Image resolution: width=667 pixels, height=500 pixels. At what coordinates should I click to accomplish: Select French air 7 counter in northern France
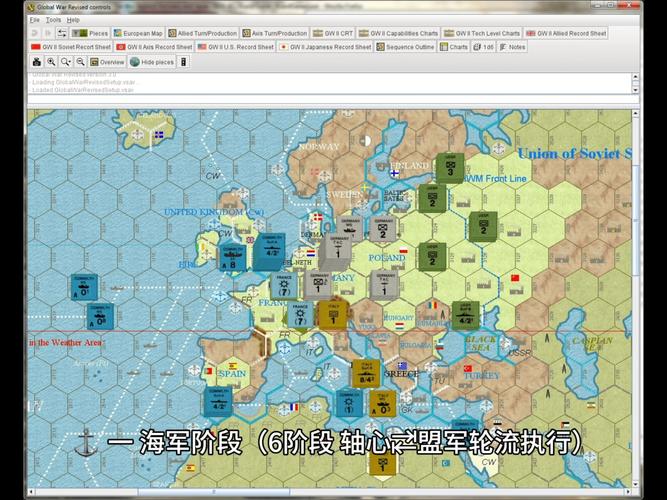pyautogui.click(x=284, y=286)
